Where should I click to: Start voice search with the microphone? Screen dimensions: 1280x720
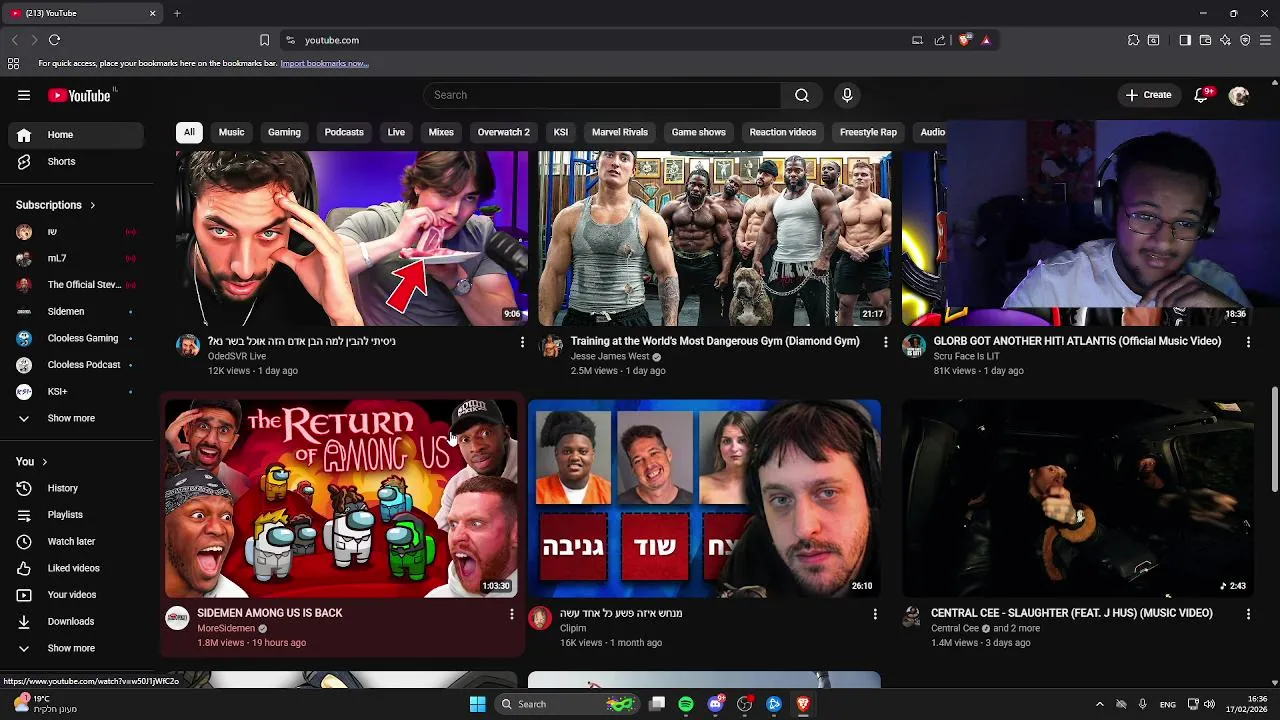click(x=847, y=95)
